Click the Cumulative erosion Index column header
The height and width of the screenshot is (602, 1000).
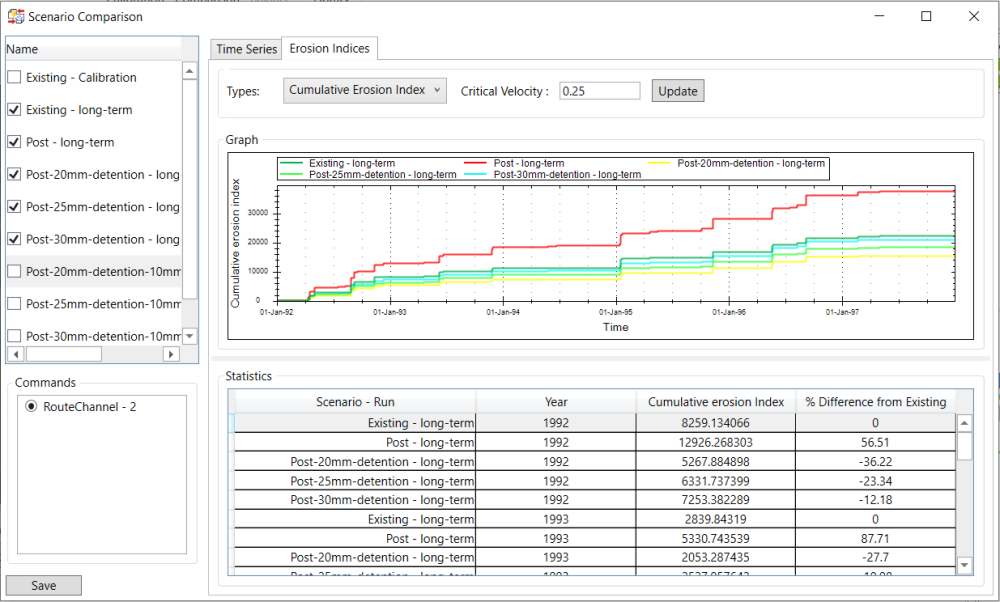[x=715, y=402]
